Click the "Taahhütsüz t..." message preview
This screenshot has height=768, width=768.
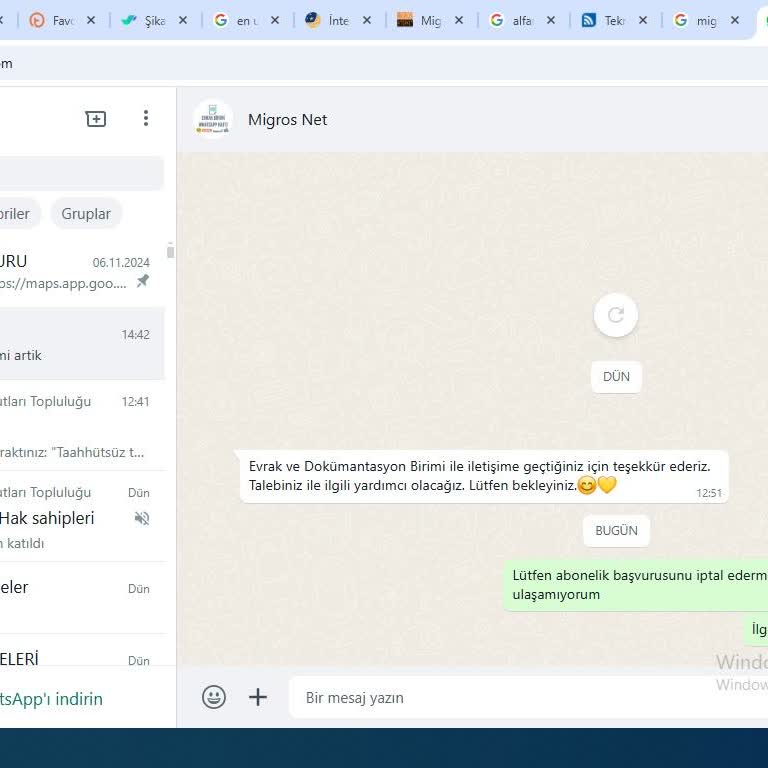[x=72, y=452]
